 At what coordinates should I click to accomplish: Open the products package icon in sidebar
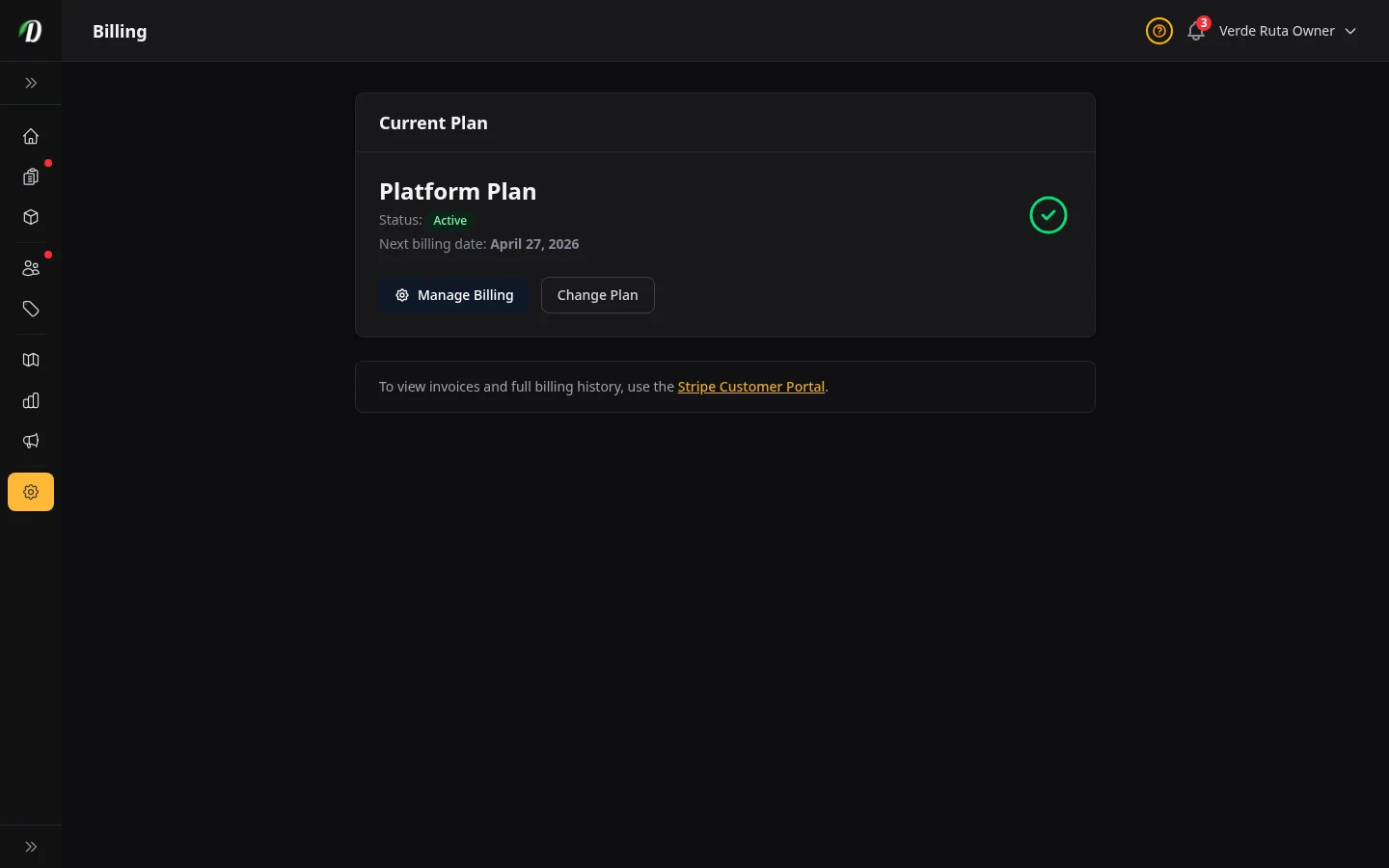coord(31,217)
